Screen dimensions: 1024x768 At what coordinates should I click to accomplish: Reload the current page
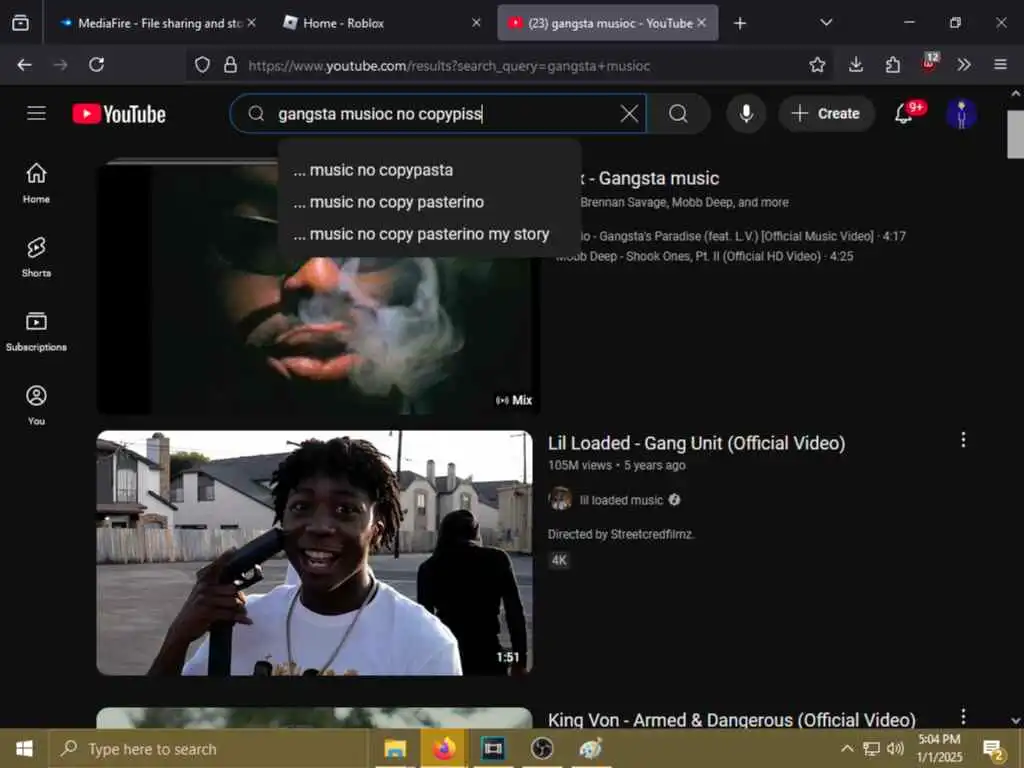pos(97,65)
